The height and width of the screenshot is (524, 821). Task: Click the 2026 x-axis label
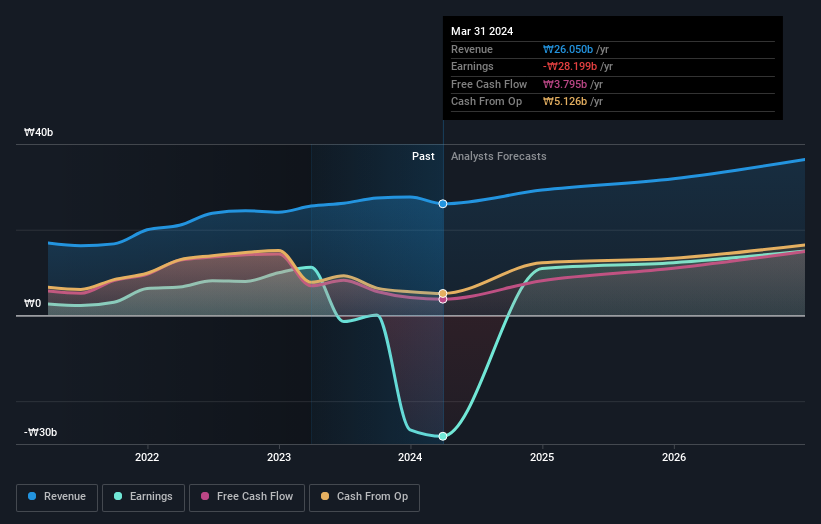click(x=674, y=457)
